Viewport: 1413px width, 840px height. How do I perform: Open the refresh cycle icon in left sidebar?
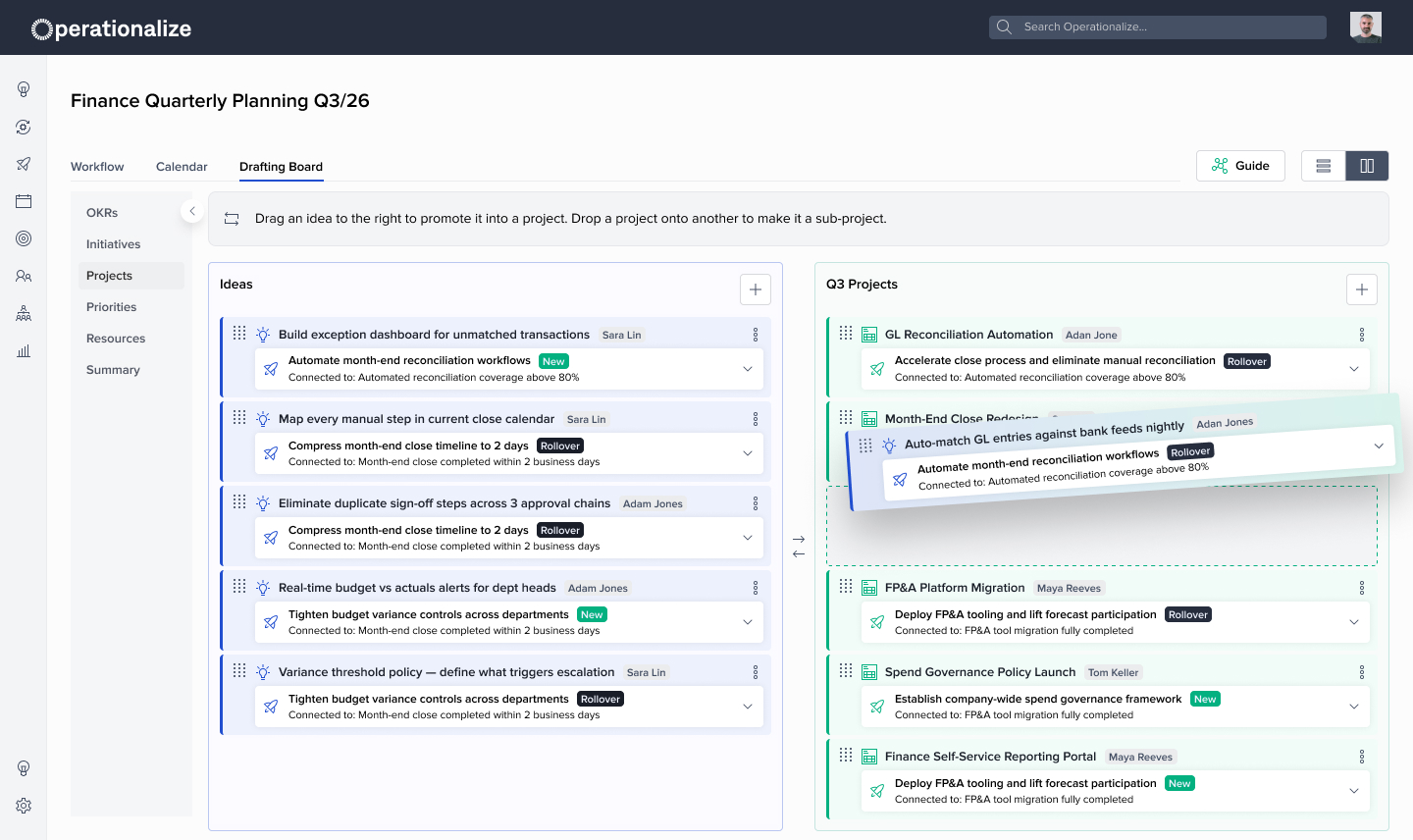(24, 127)
